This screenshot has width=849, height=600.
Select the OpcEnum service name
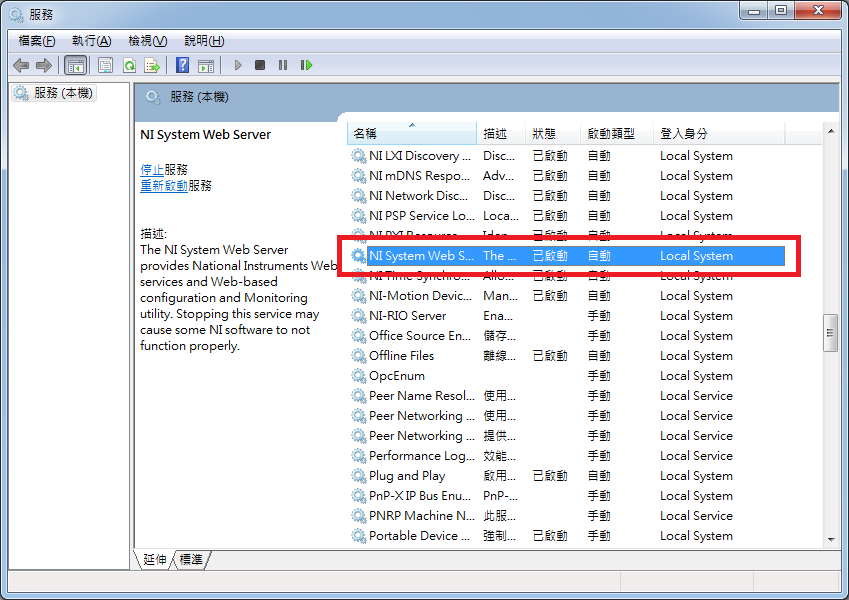(397, 376)
